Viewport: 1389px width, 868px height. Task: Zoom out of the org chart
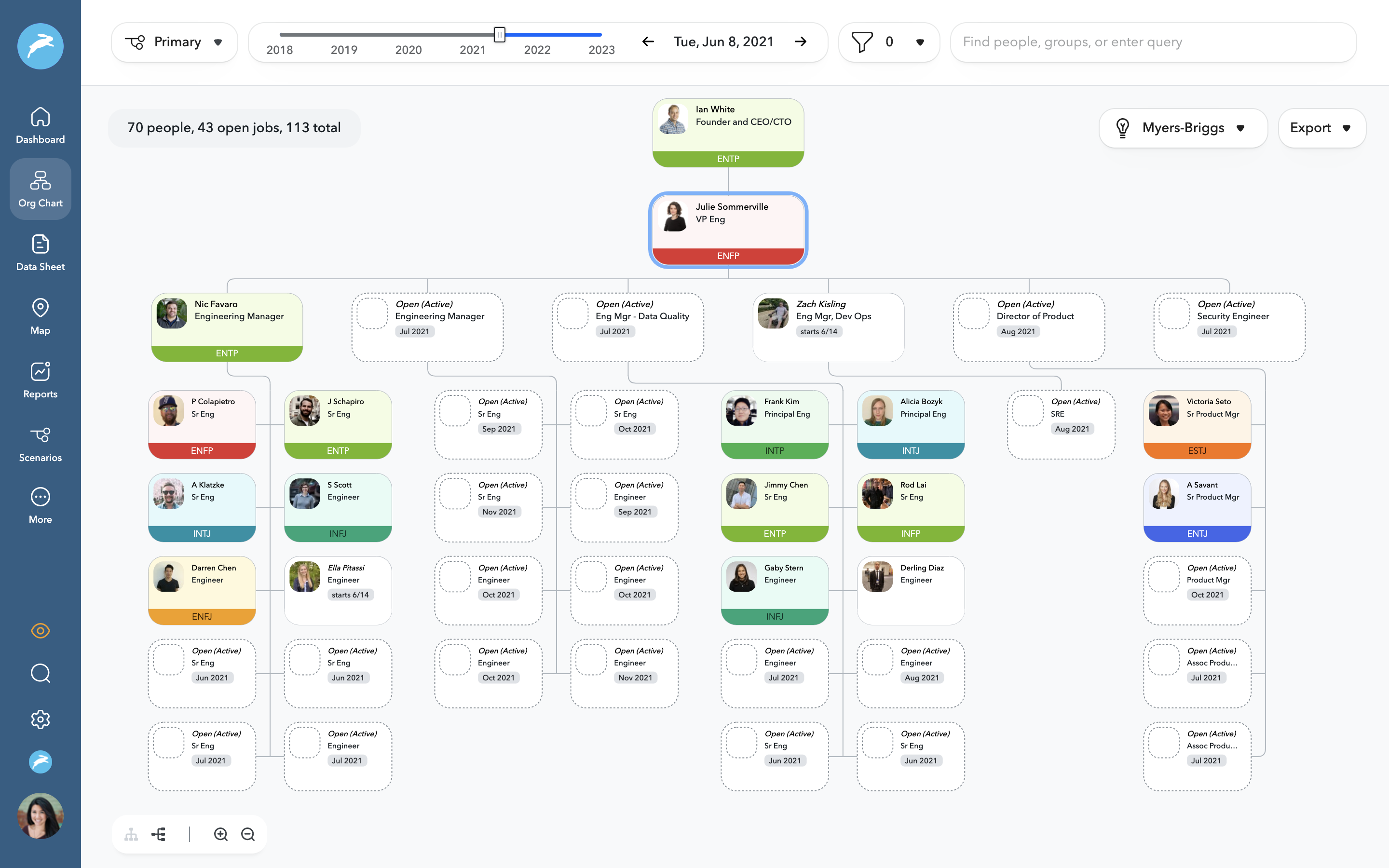(x=248, y=834)
